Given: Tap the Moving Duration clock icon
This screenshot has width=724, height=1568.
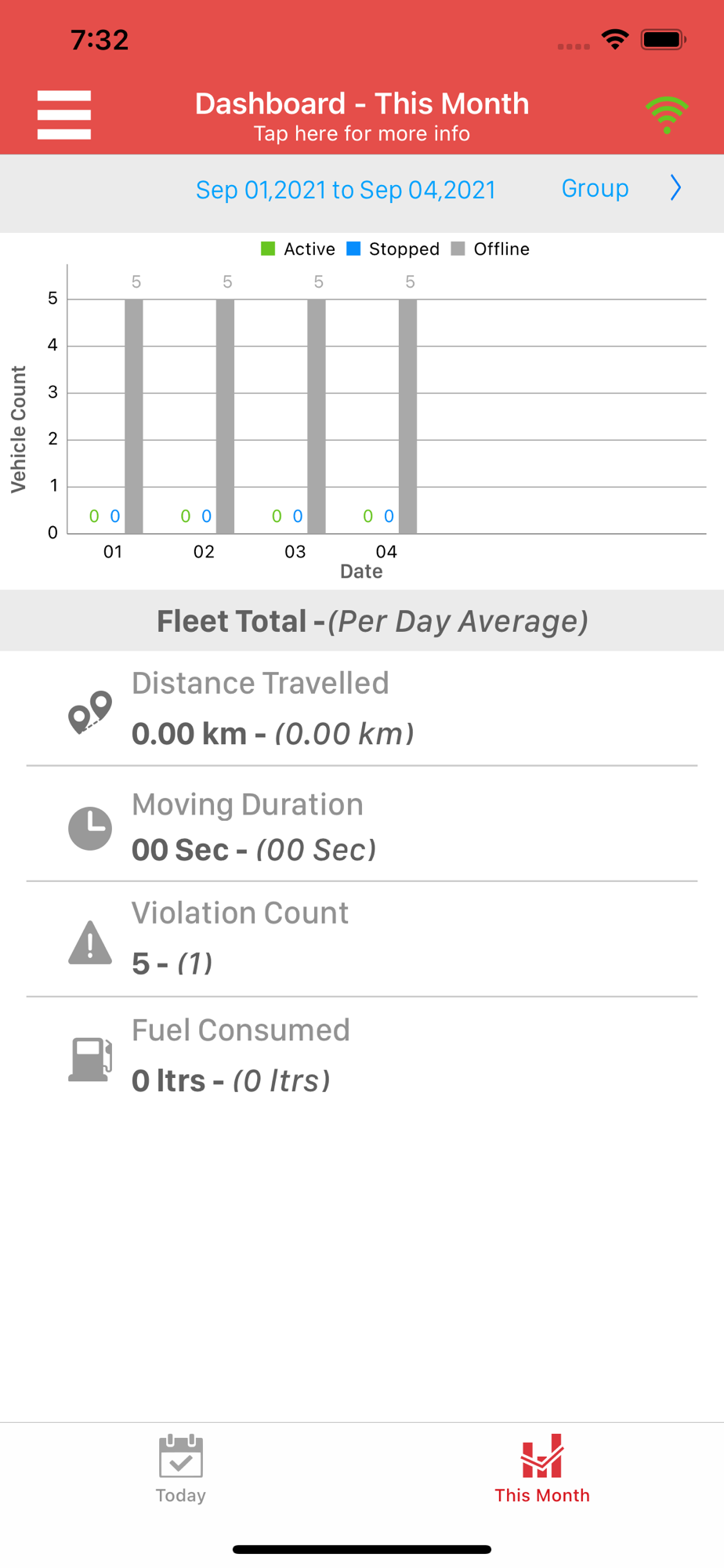Looking at the screenshot, I should tap(90, 828).
